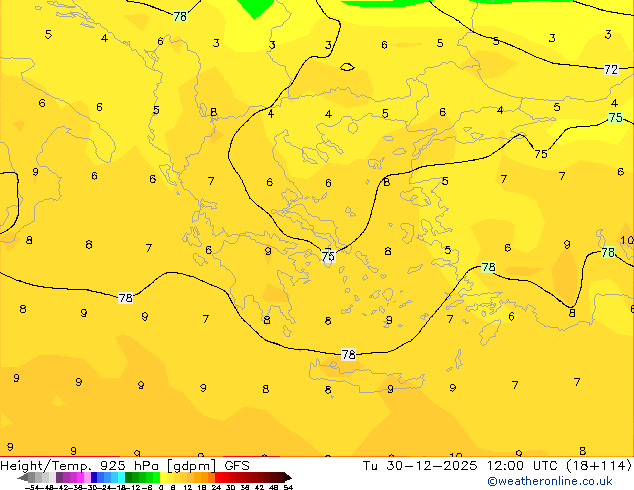
Task: Click the 75 contour label in map center
Action: pyautogui.click(x=328, y=257)
